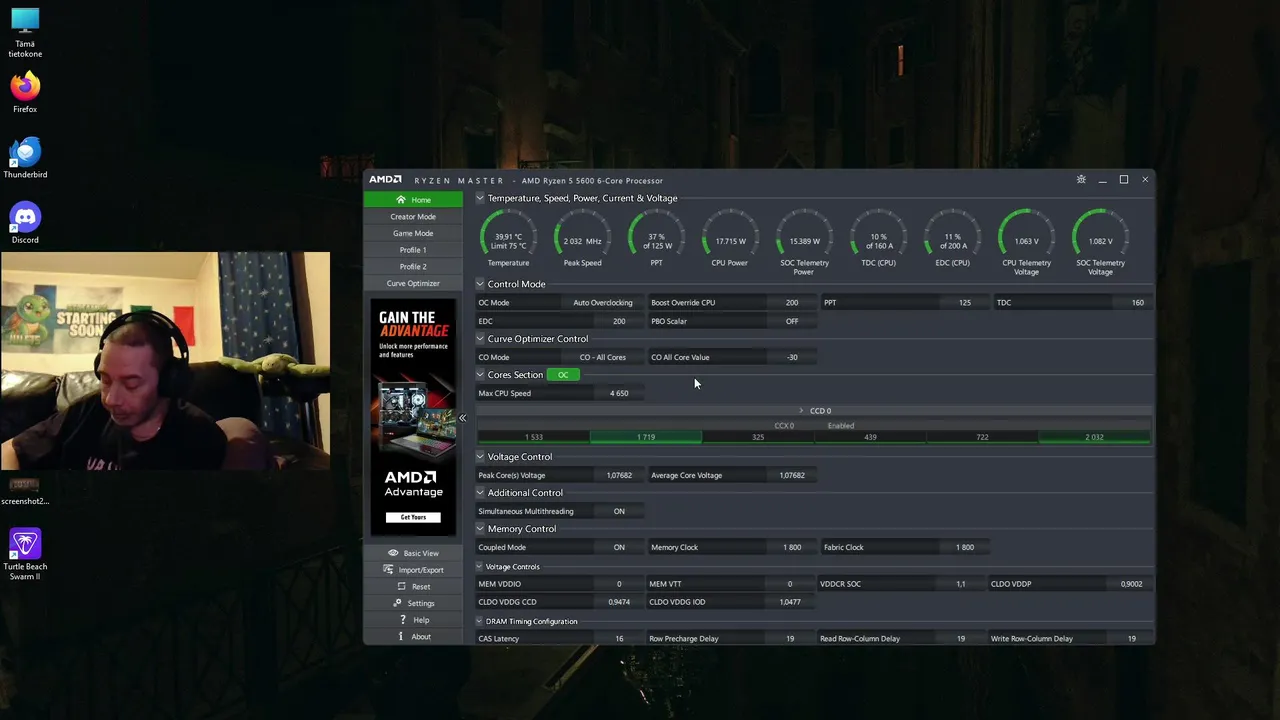Image resolution: width=1280 pixels, height=720 pixels.
Task: Click core bar showing 1 533
Action: click(x=534, y=437)
